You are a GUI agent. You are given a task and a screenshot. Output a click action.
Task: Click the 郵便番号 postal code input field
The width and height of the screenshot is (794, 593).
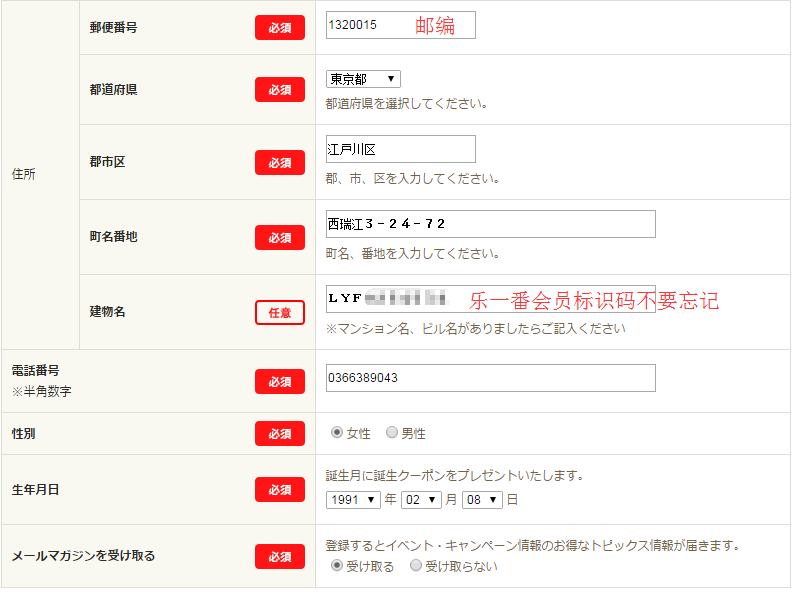[x=400, y=25]
